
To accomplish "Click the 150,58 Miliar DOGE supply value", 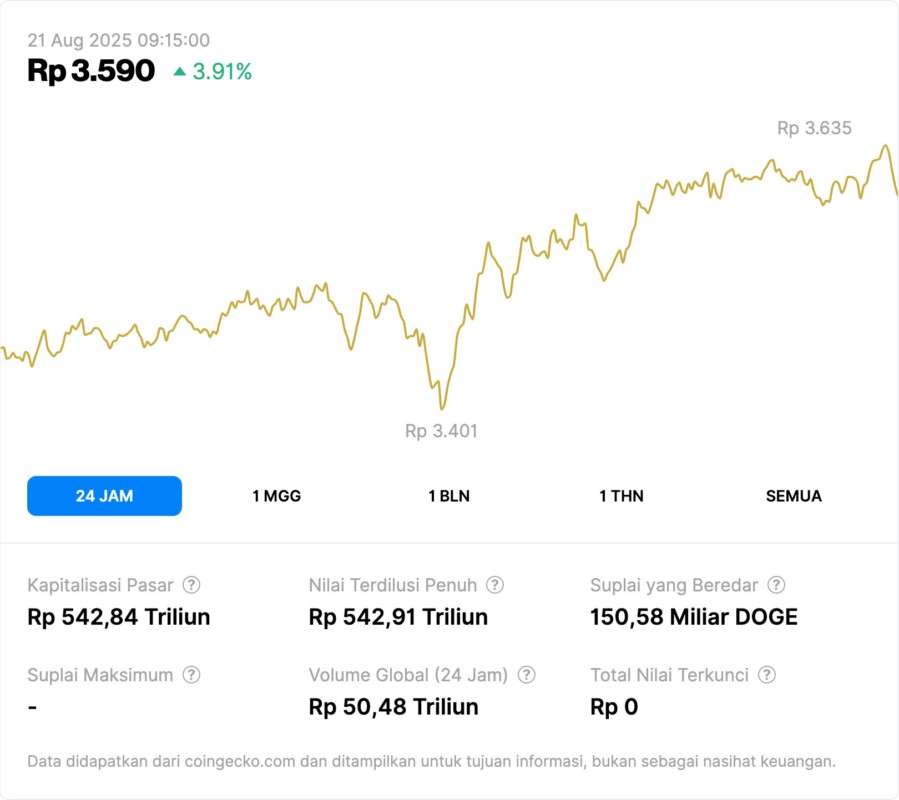I will tap(694, 617).
